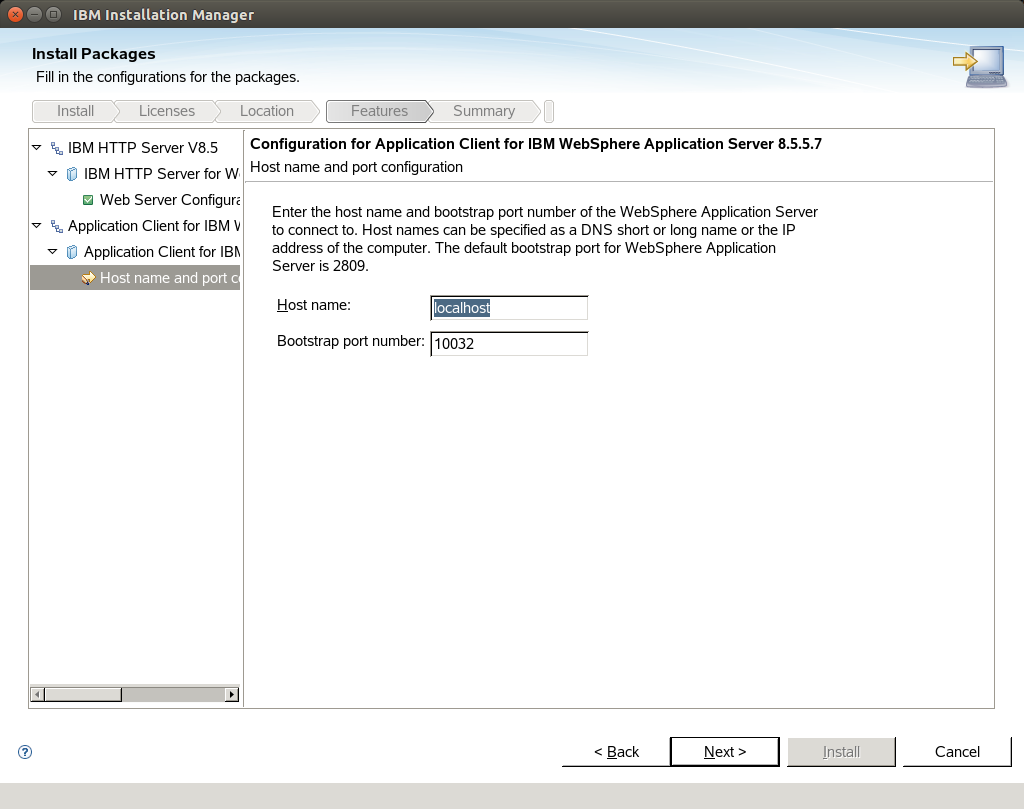Viewport: 1024px width, 809px height.
Task: Minimize the IBM Installation Manager window
Action: pyautogui.click(x=35, y=14)
